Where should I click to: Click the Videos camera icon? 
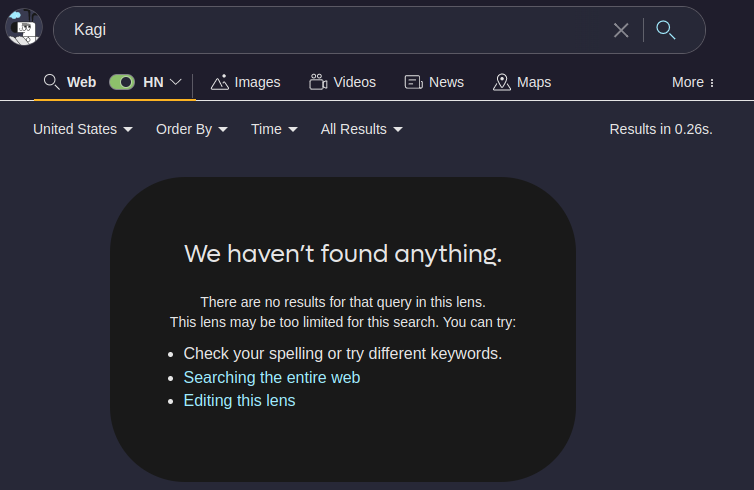coord(318,82)
